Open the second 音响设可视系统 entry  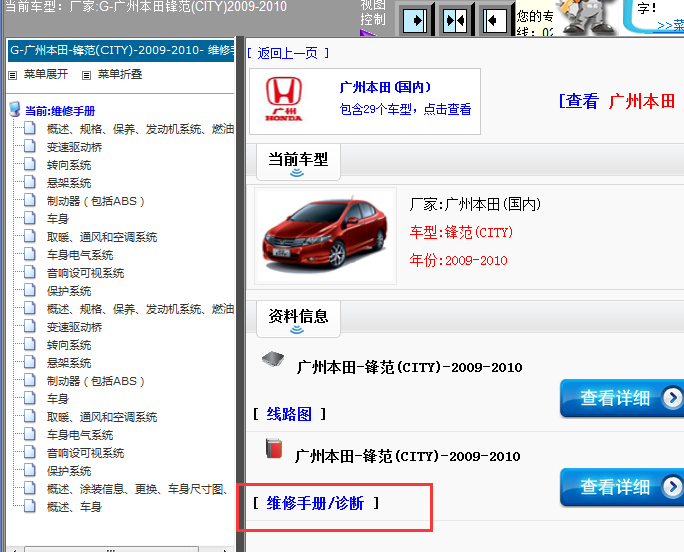coord(86,453)
